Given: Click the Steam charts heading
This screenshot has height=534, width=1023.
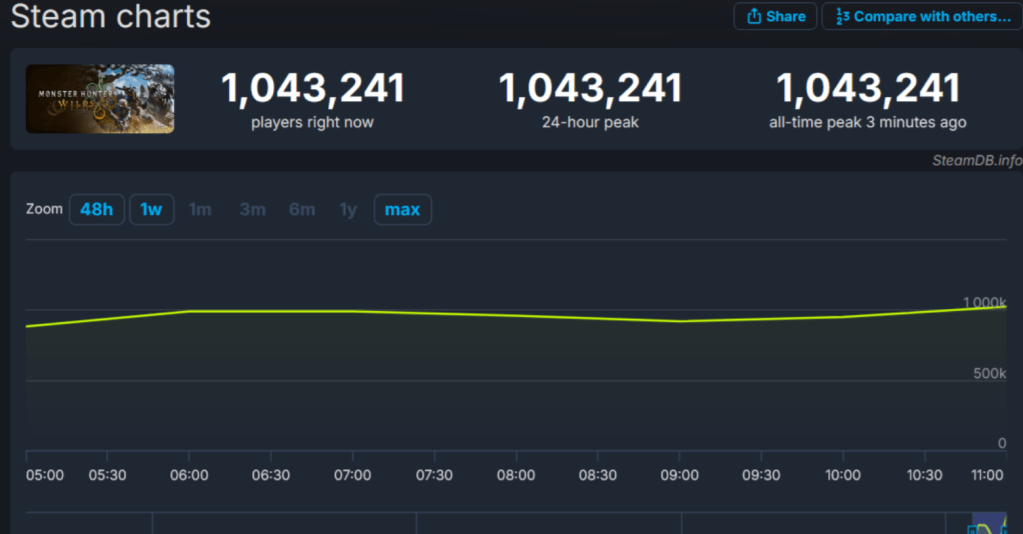Looking at the screenshot, I should [x=111, y=16].
